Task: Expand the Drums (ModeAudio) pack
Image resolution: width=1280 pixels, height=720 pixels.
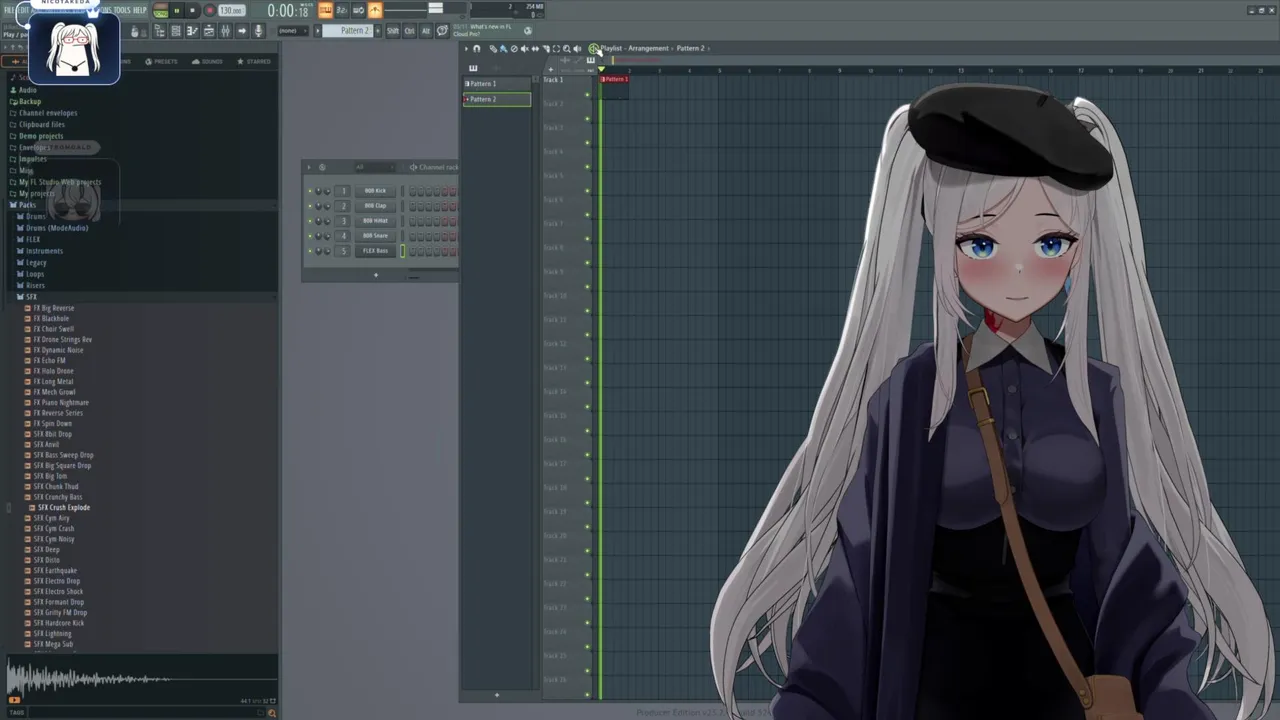Action: (x=56, y=228)
